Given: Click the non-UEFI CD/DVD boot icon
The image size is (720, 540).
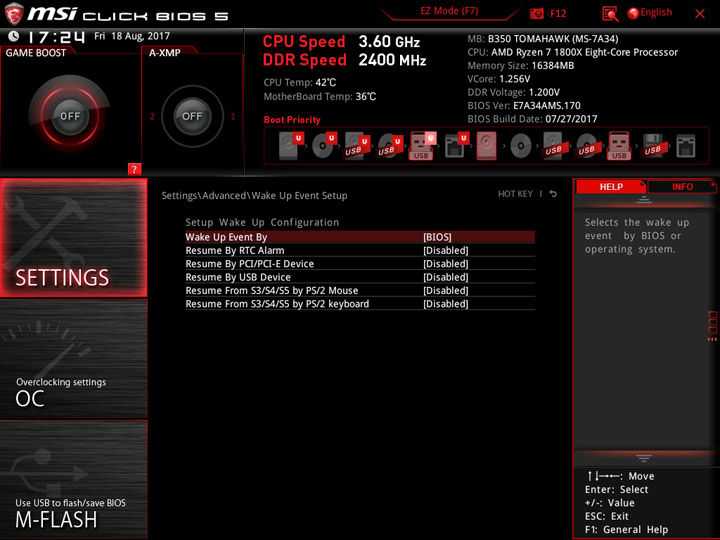Looking at the screenshot, I should pos(520,146).
